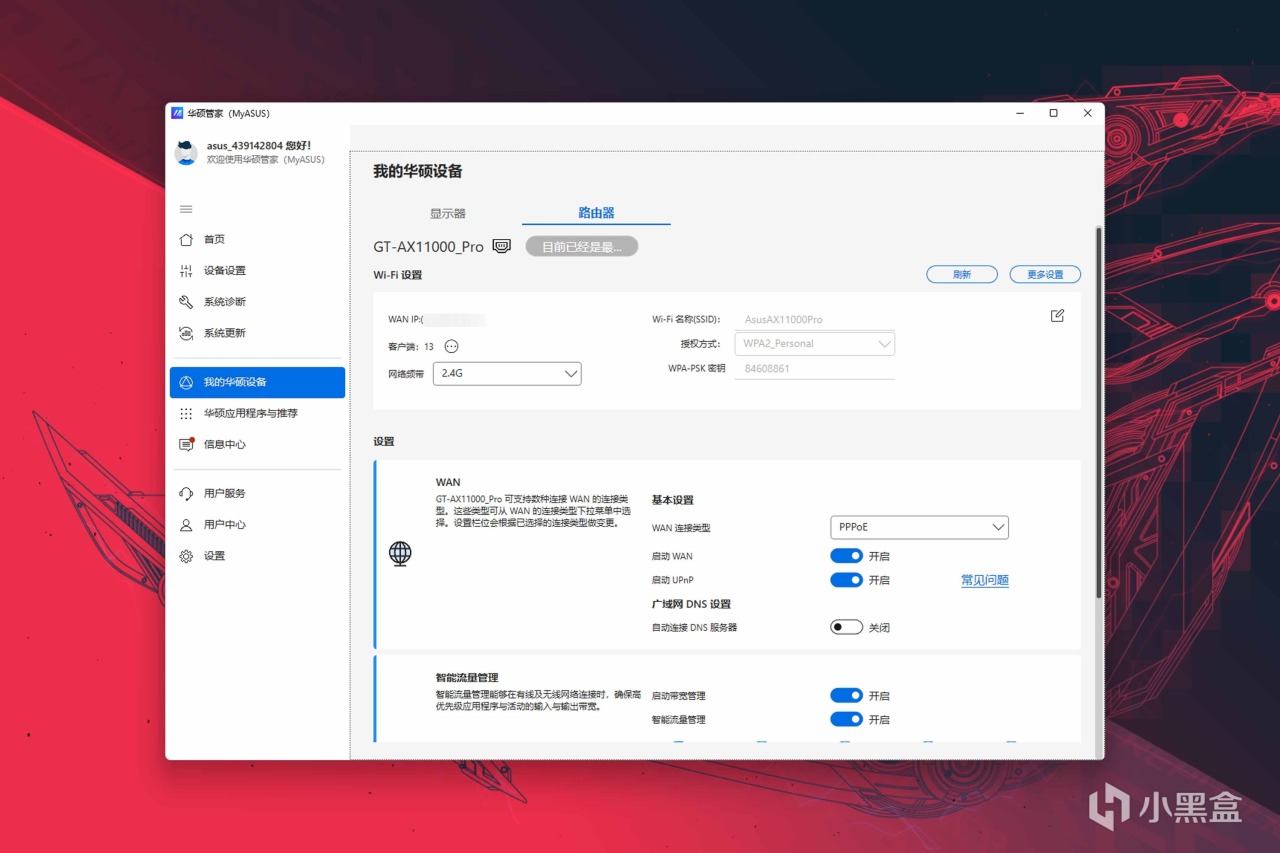Image resolution: width=1280 pixels, height=853 pixels.
Task: Select 我的华硕设备 triangle icon
Action: (x=186, y=382)
